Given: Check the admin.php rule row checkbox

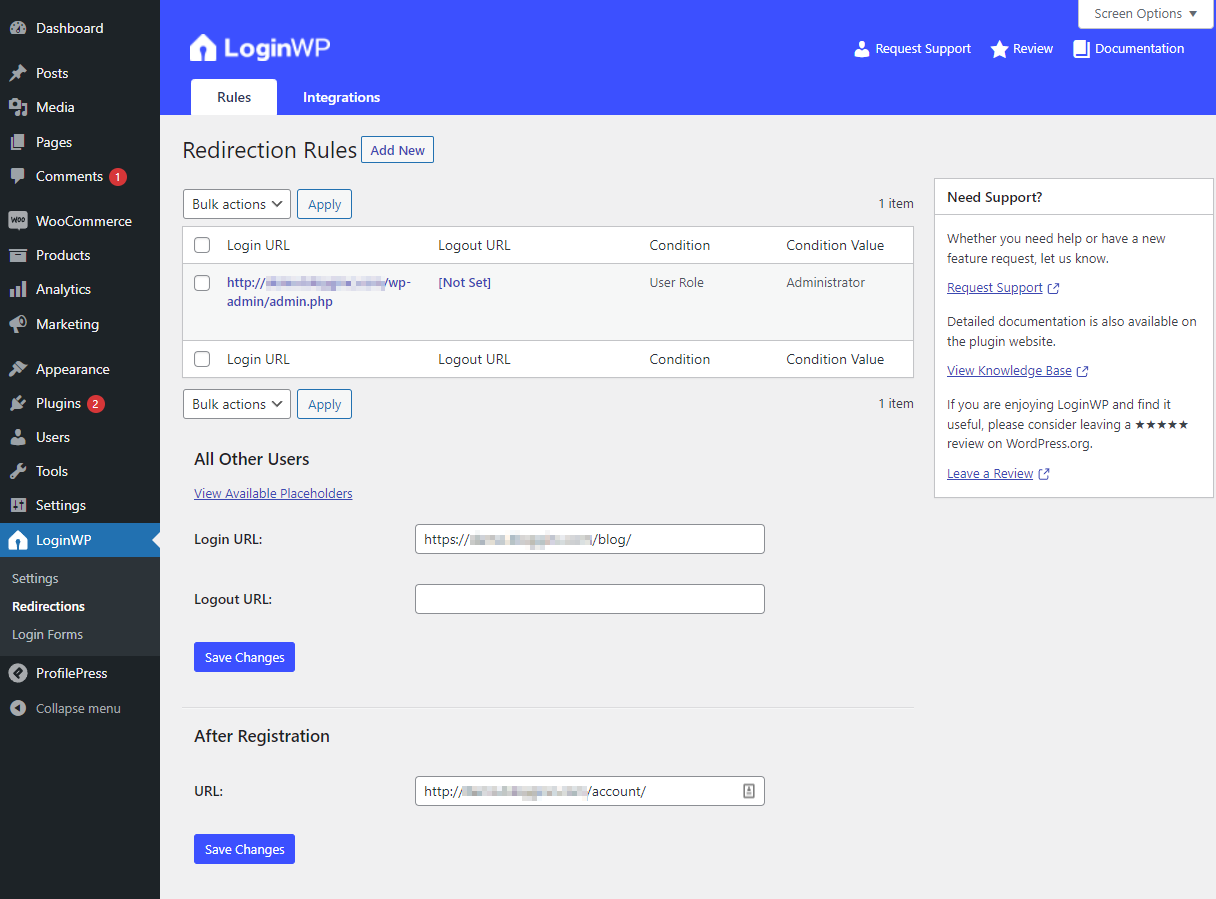Looking at the screenshot, I should 202,283.
